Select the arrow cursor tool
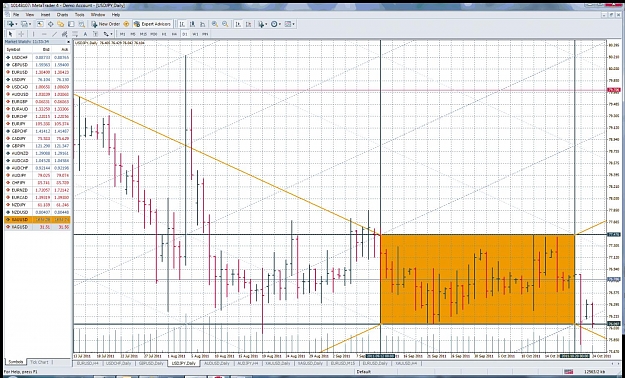Screen dimensions: 625x378 coord(10,34)
